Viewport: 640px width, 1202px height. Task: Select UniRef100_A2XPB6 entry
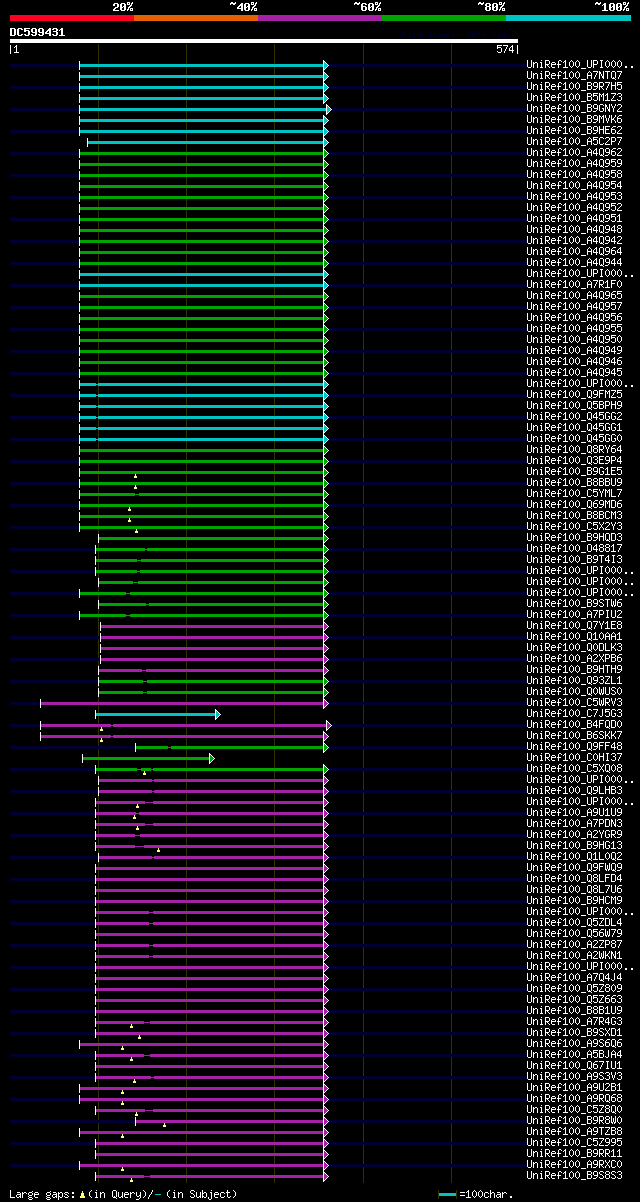pos(574,658)
